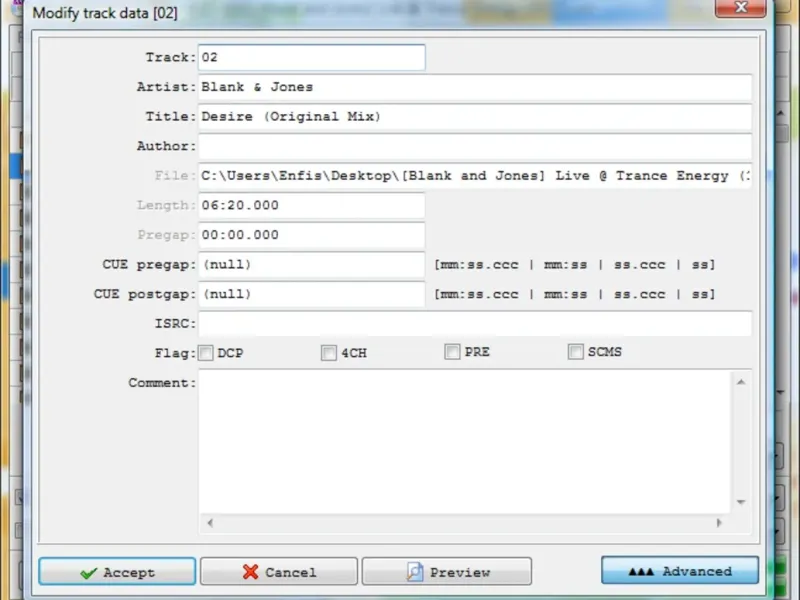Viewport: 800px width, 600px height.
Task: Click the Length field 06:20.000
Action: (311, 205)
